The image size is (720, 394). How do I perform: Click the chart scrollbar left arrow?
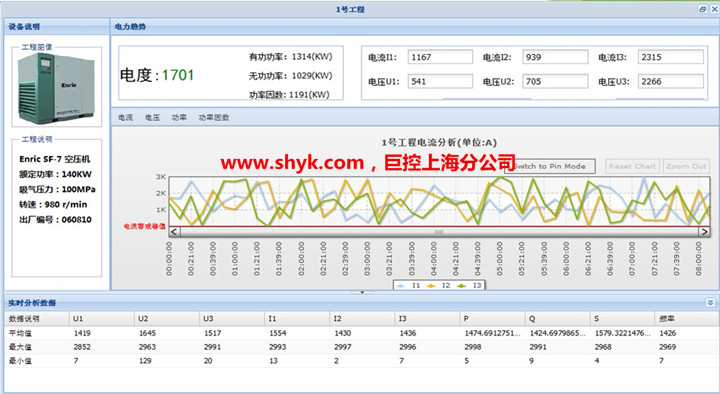click(174, 232)
